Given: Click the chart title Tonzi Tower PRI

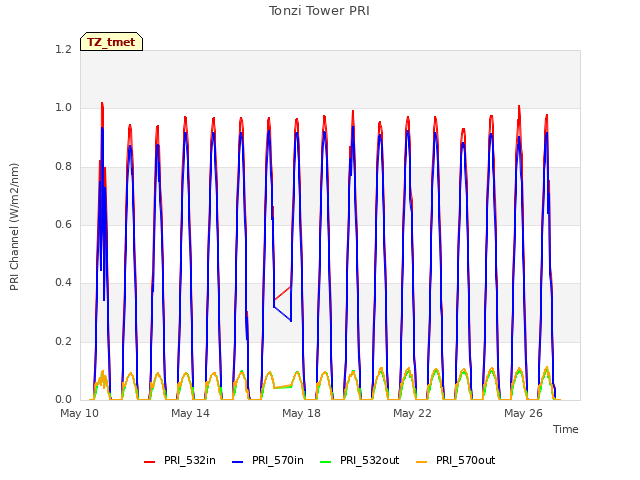Looking at the screenshot, I should 319,11.
